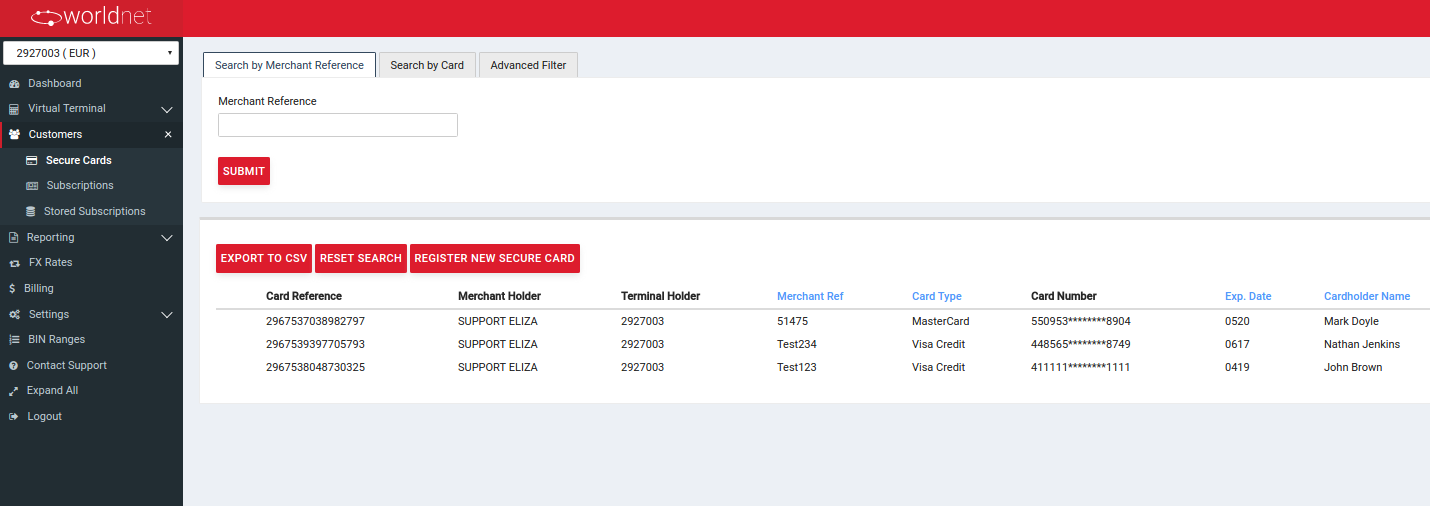1430x506 pixels.
Task: Click the FX Rates exchange icon
Action: click(x=14, y=263)
